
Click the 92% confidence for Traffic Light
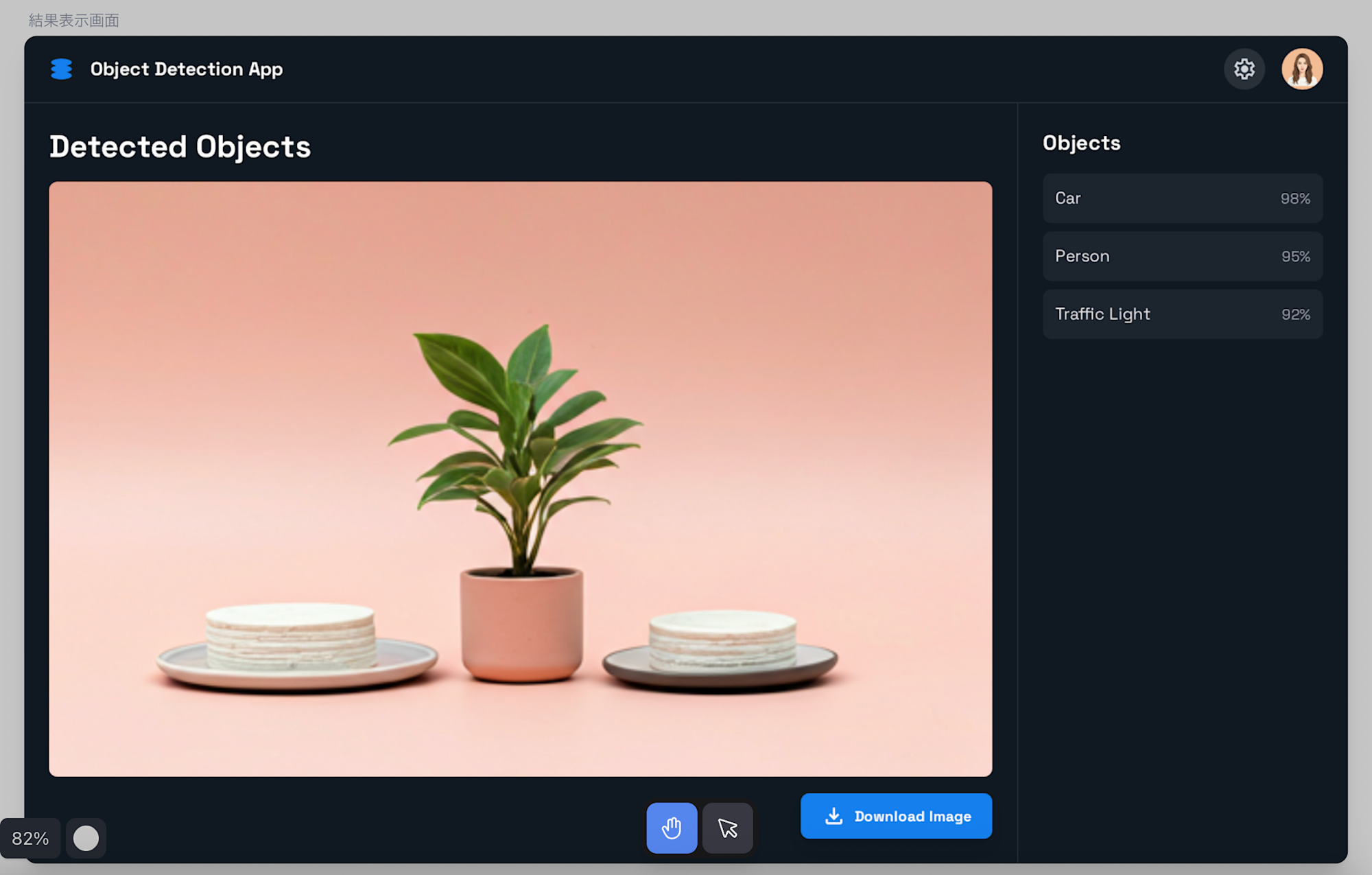[1295, 314]
